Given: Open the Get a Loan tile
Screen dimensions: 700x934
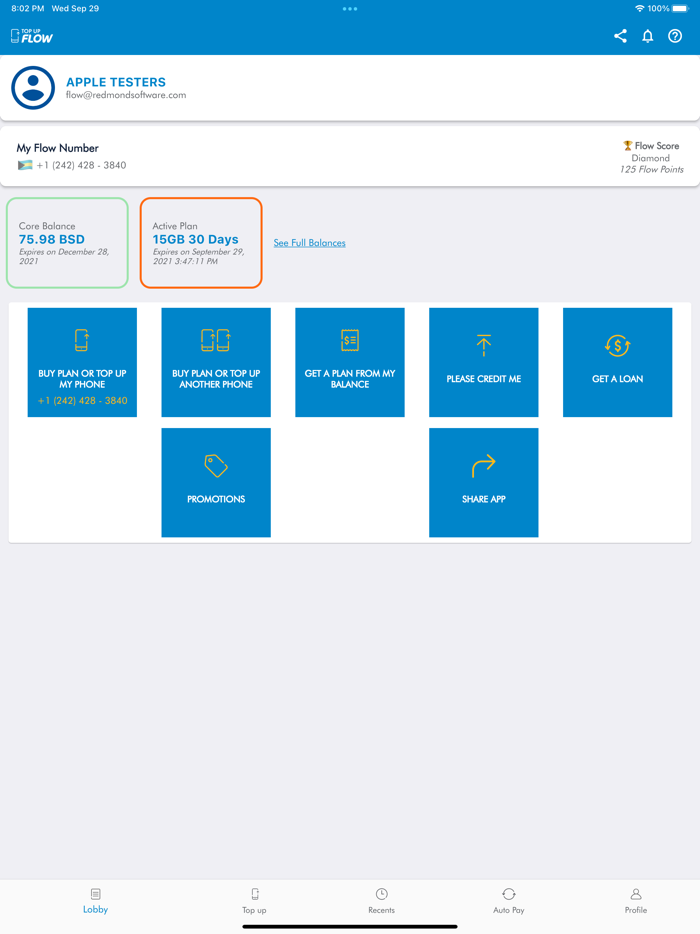Looking at the screenshot, I should (x=617, y=362).
